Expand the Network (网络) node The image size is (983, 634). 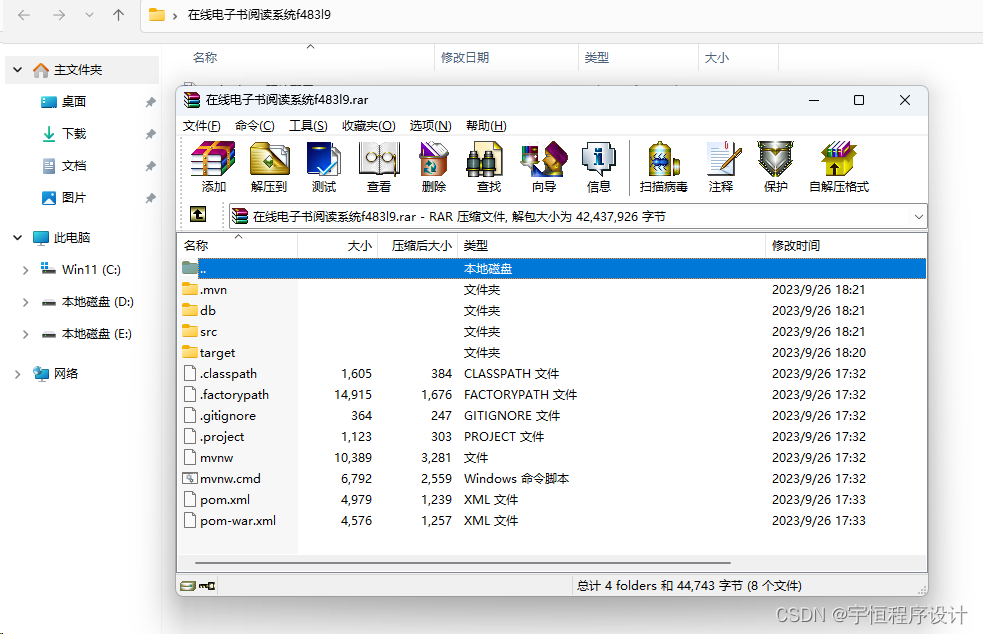[18, 374]
